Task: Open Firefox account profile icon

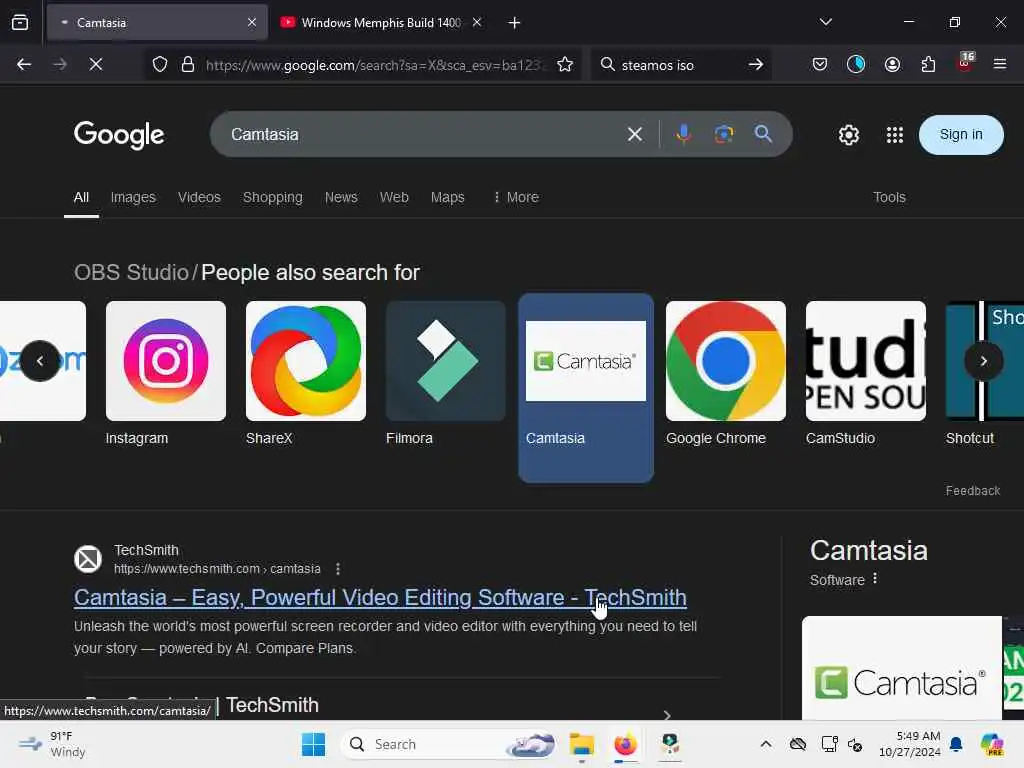Action: (x=892, y=64)
